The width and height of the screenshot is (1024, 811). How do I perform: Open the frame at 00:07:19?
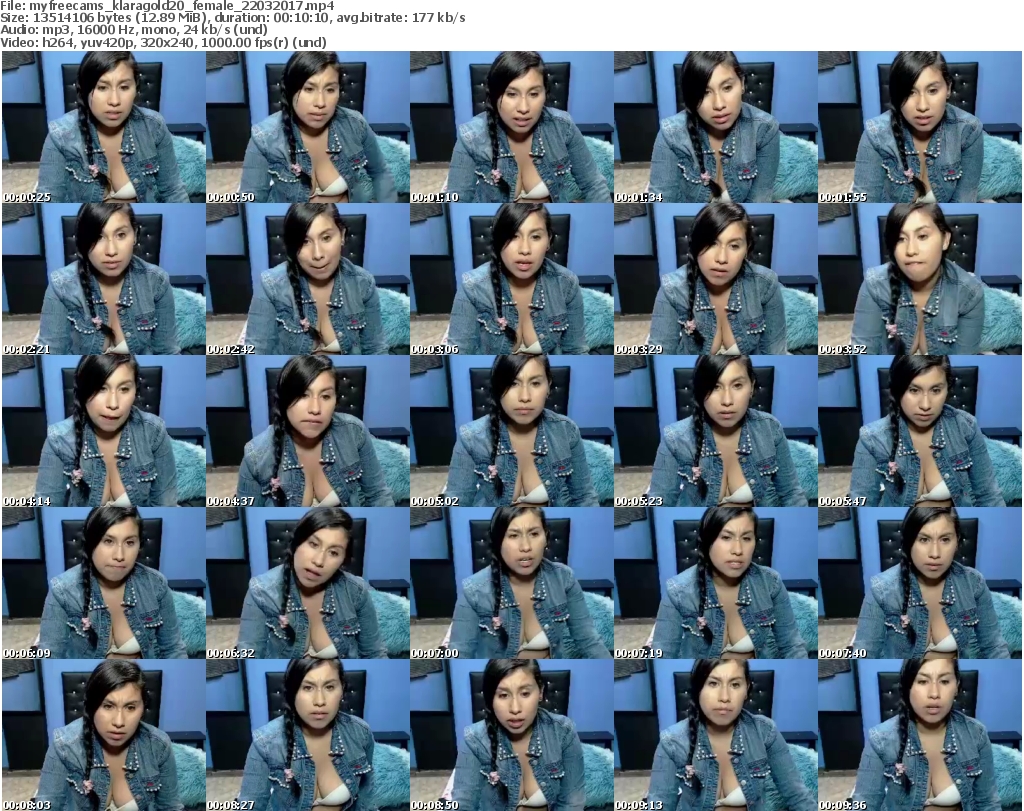pos(715,583)
